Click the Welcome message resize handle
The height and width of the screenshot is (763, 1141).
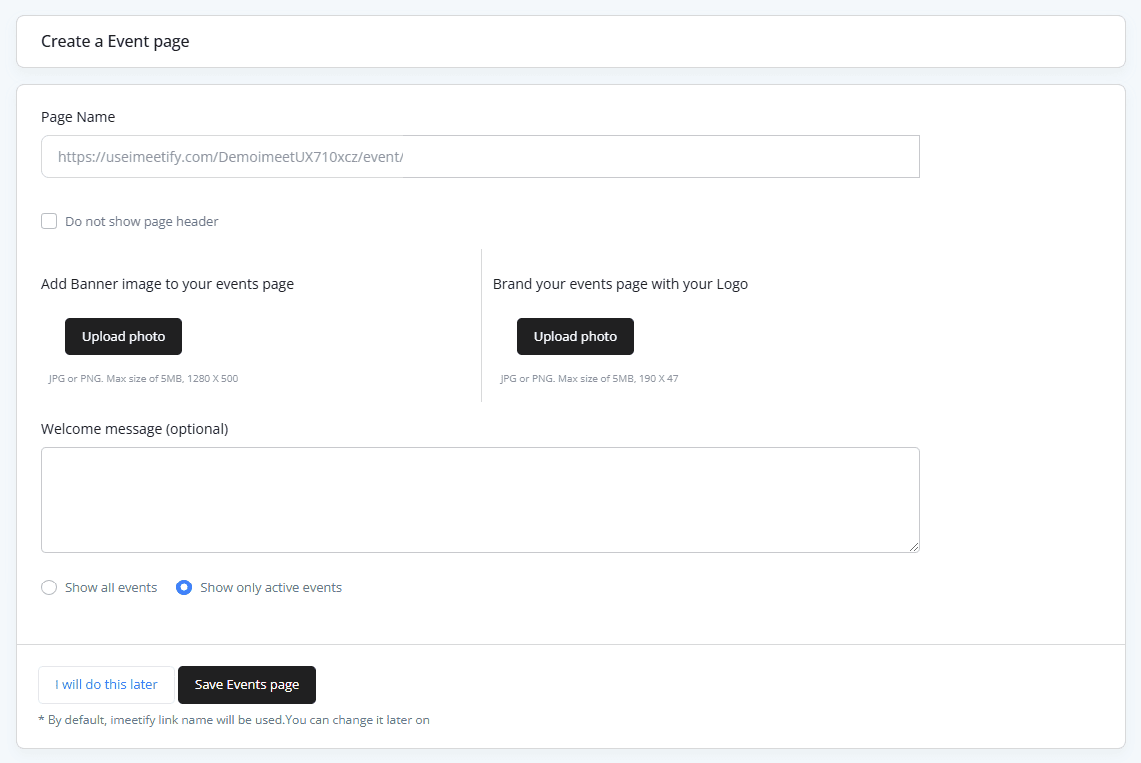click(x=914, y=547)
